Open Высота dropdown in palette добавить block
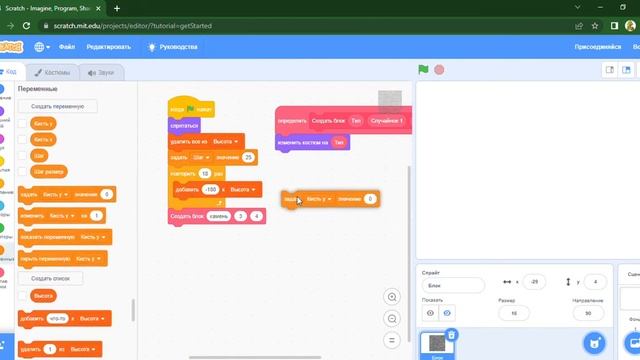640x360 pixels. (x=92, y=318)
